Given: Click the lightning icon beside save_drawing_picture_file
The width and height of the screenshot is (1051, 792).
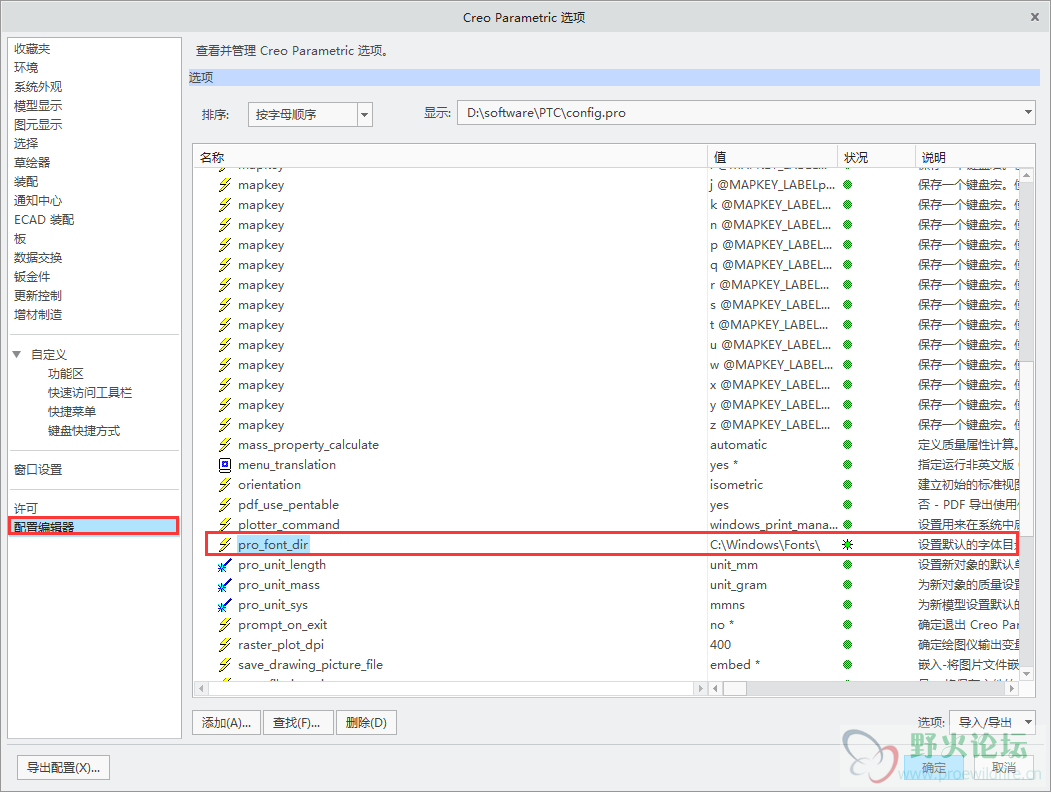Looking at the screenshot, I should pos(225,665).
